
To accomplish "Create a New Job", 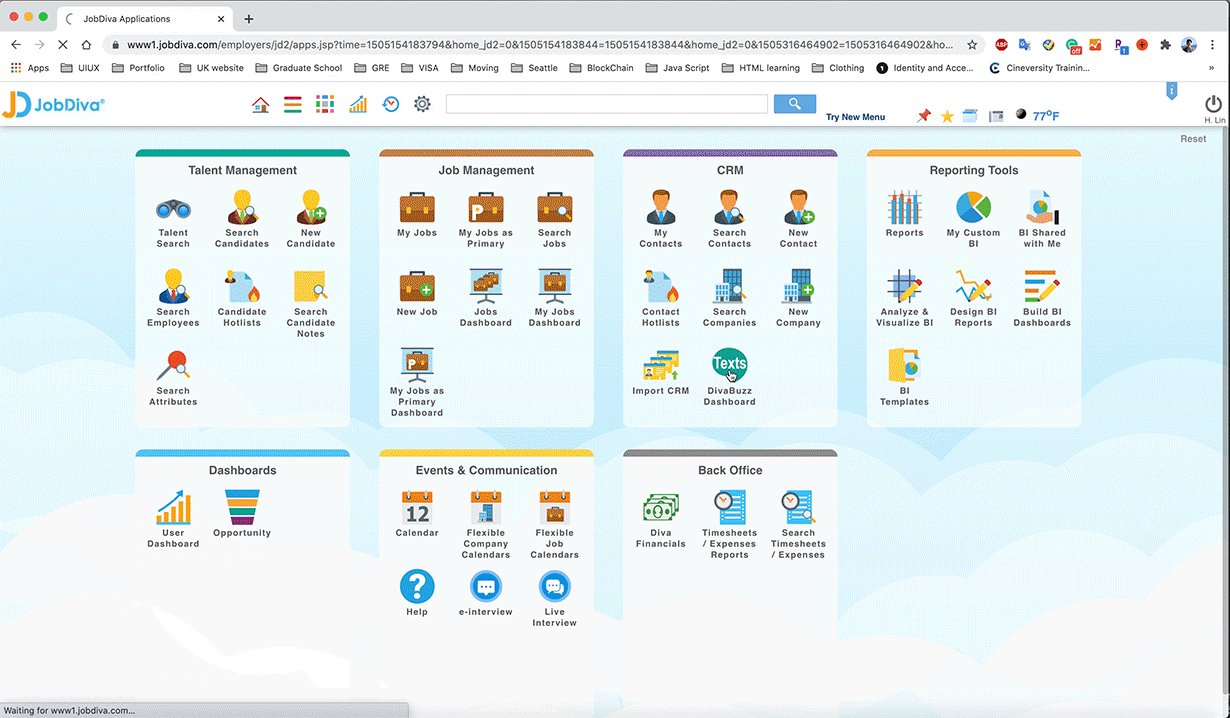I will 417,287.
